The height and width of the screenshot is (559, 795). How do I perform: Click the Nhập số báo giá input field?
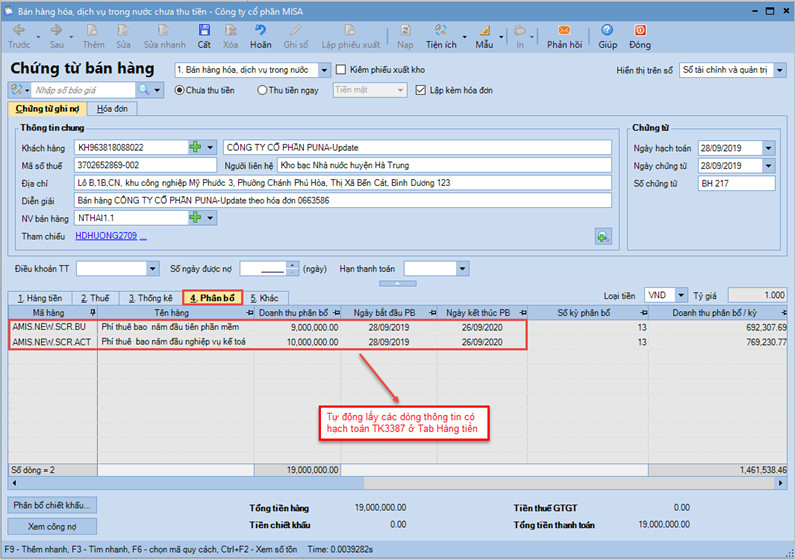pos(84,90)
